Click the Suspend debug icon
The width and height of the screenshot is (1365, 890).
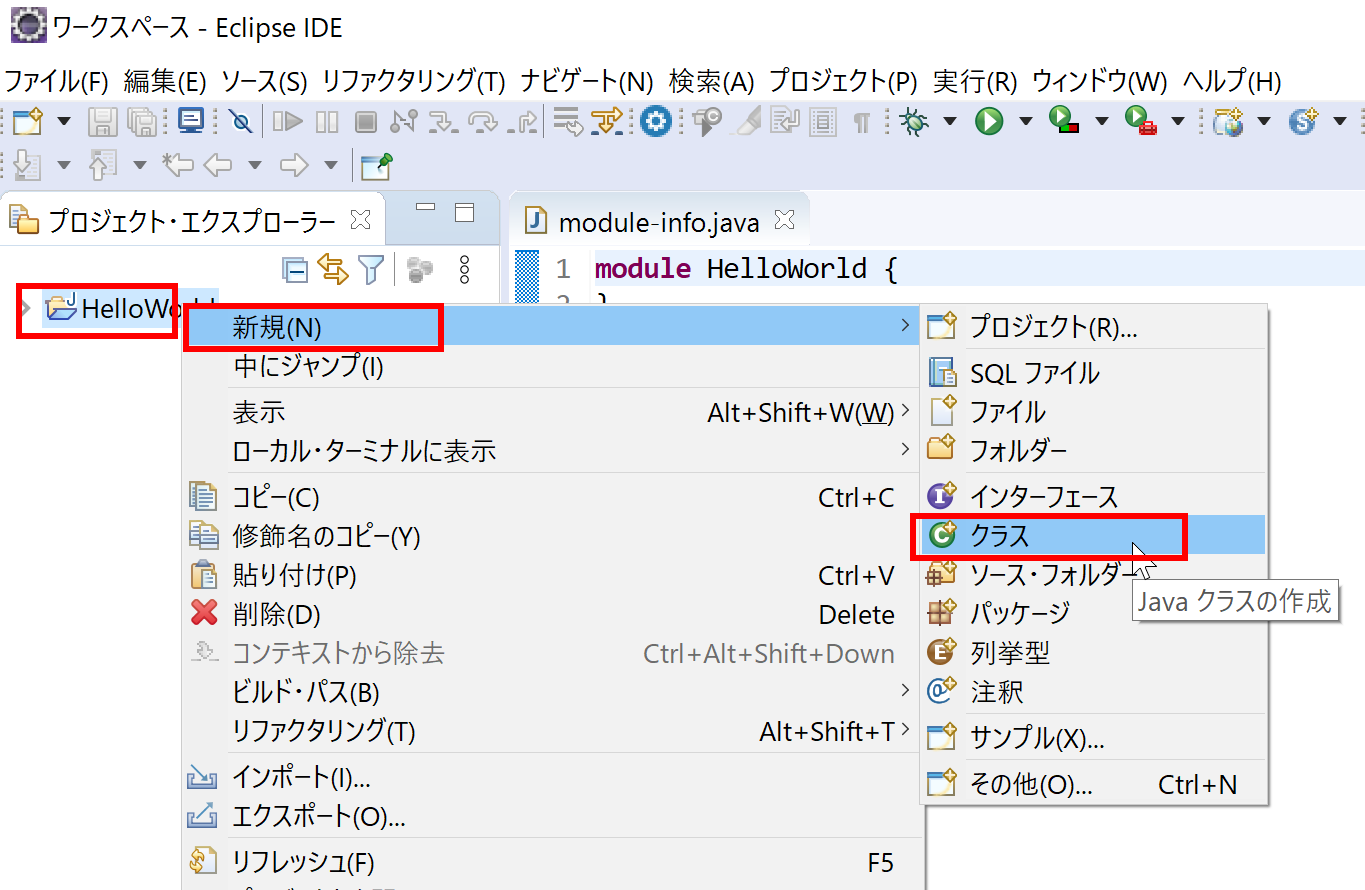point(327,122)
